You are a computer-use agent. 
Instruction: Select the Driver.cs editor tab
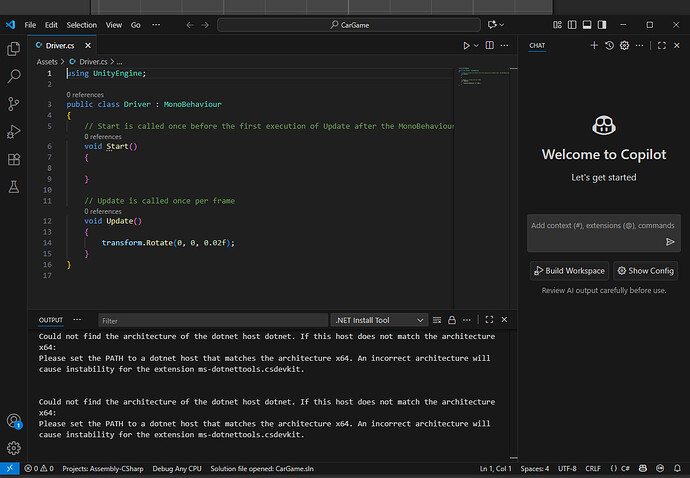tap(60, 45)
